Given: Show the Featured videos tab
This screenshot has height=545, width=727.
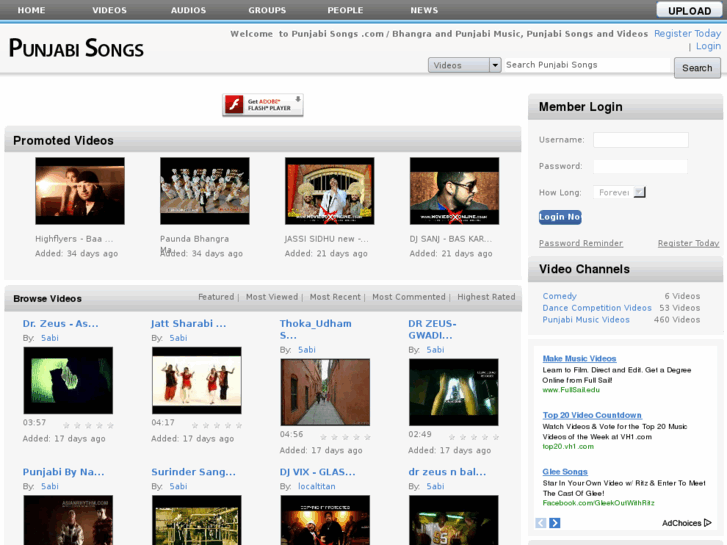Looking at the screenshot, I should tap(216, 297).
